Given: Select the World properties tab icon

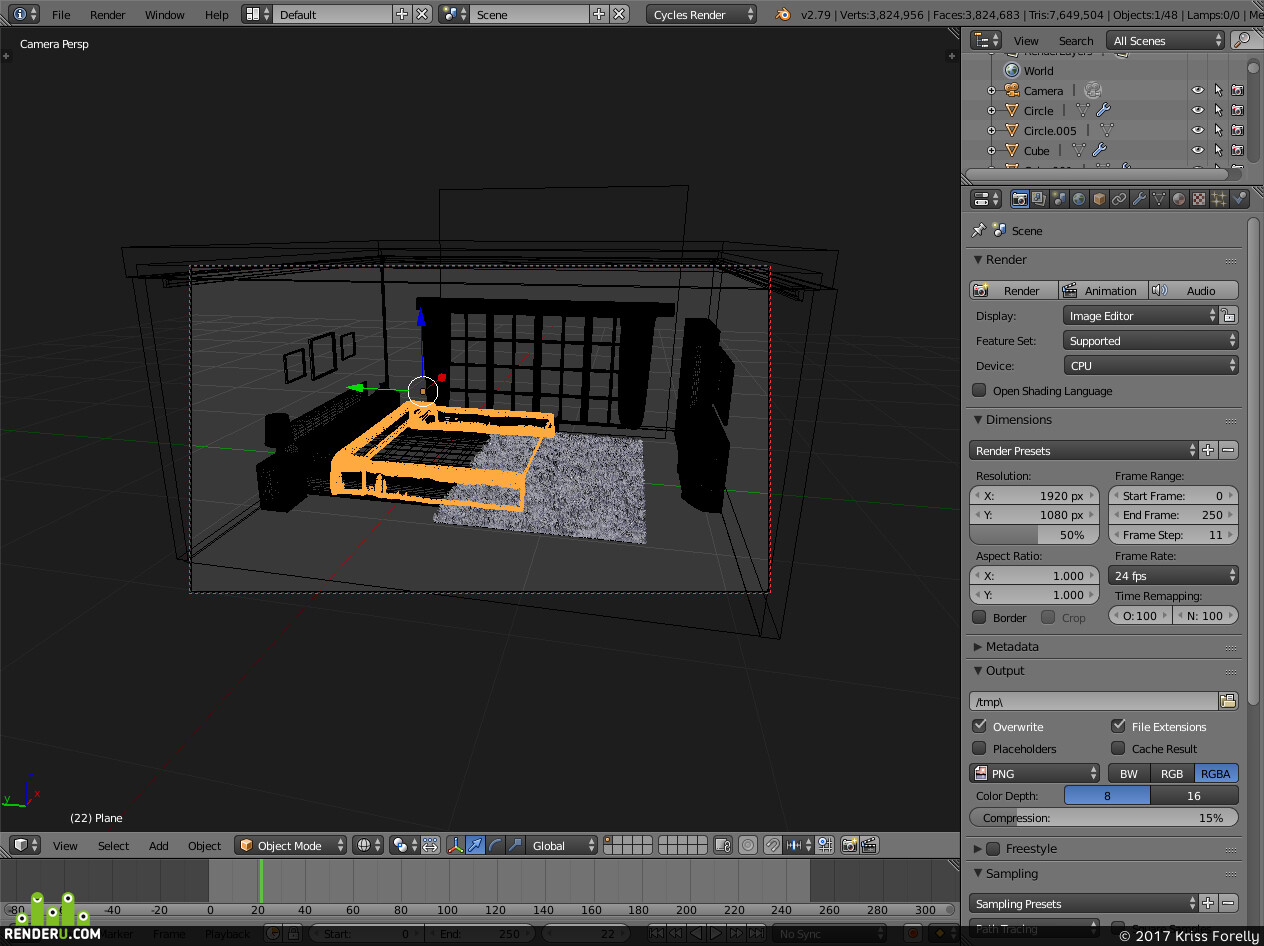Looking at the screenshot, I should (1079, 199).
